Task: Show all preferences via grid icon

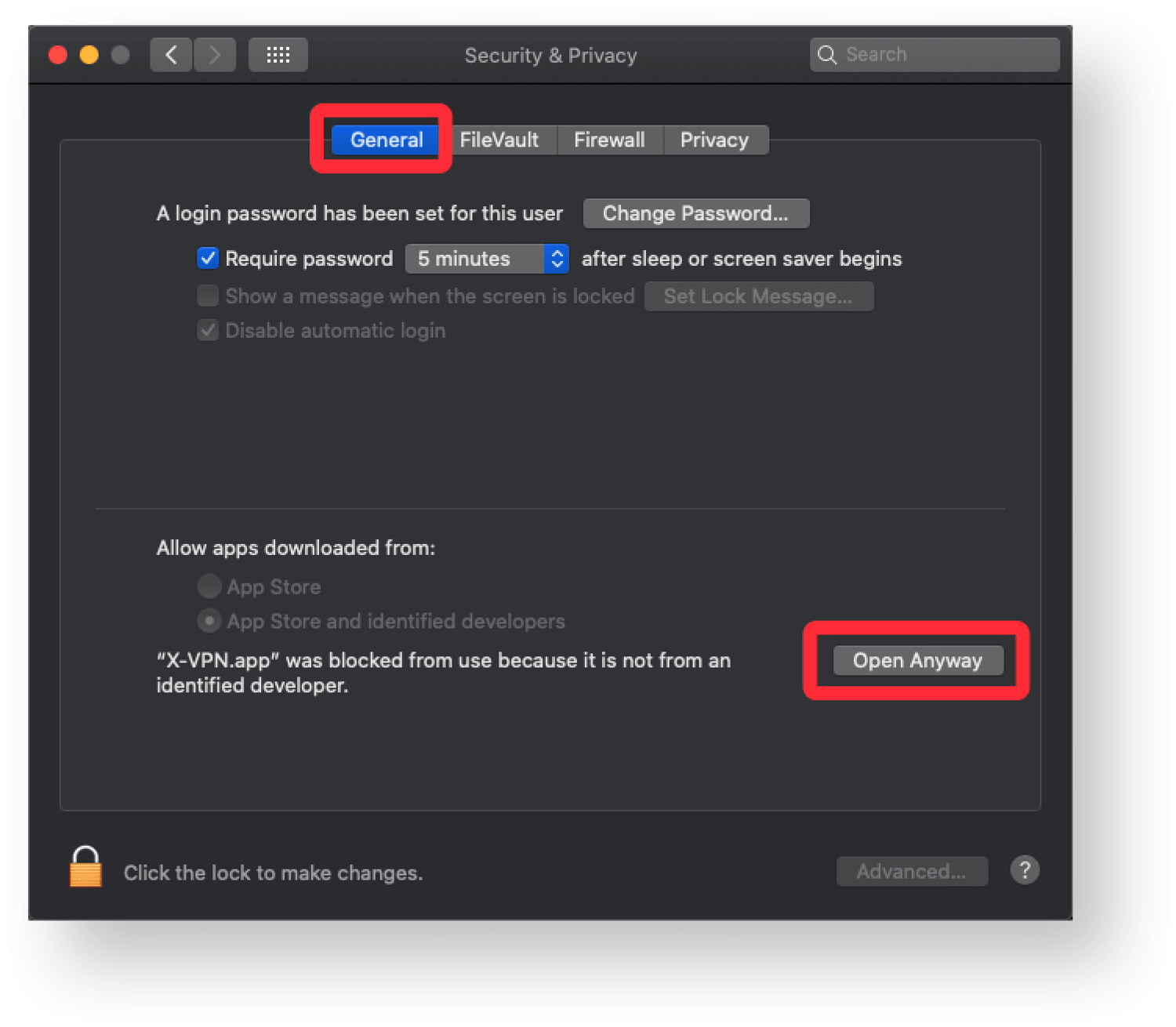Action: click(x=278, y=55)
